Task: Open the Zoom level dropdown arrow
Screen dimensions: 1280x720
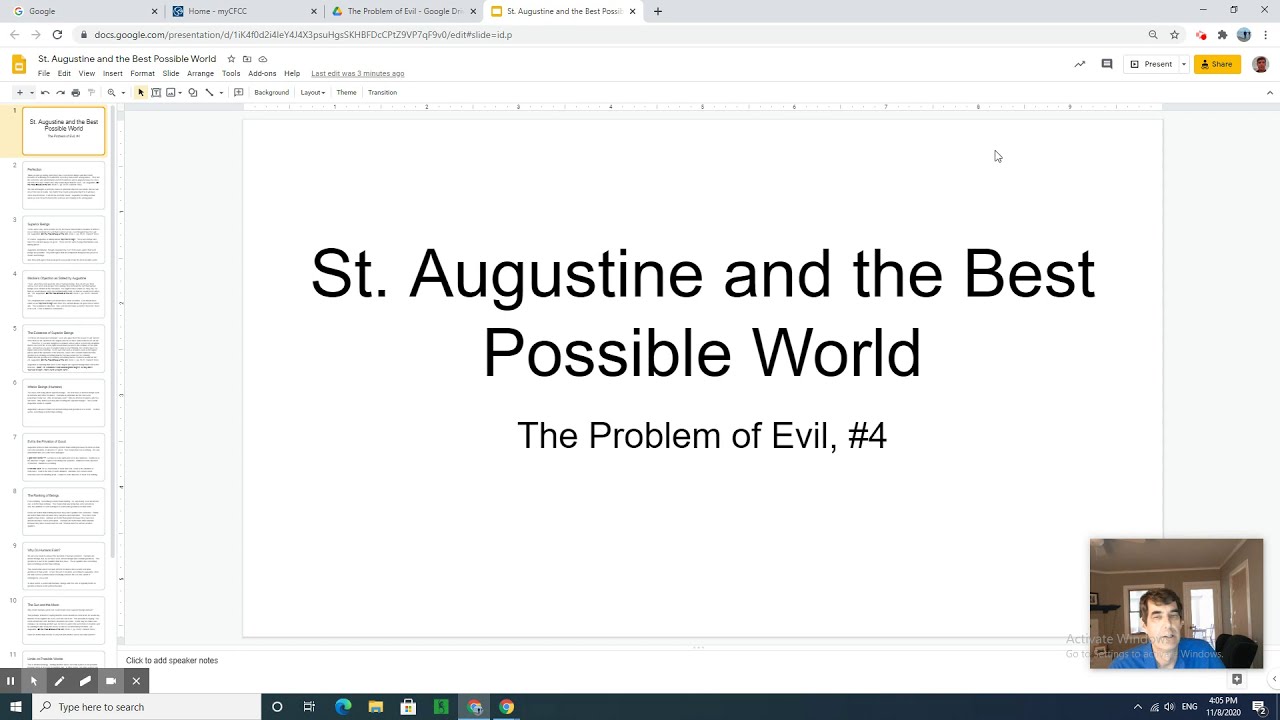Action: [x=123, y=92]
